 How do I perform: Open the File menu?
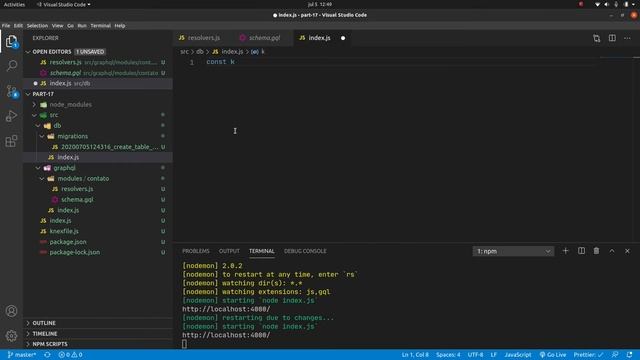click(6, 25)
